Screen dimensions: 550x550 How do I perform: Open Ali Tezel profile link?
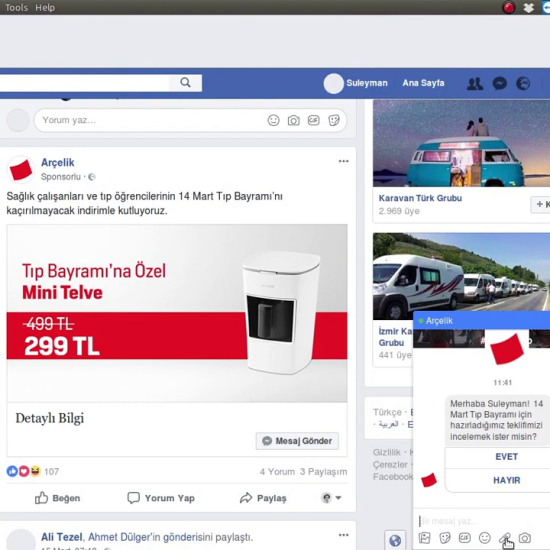click(62, 537)
